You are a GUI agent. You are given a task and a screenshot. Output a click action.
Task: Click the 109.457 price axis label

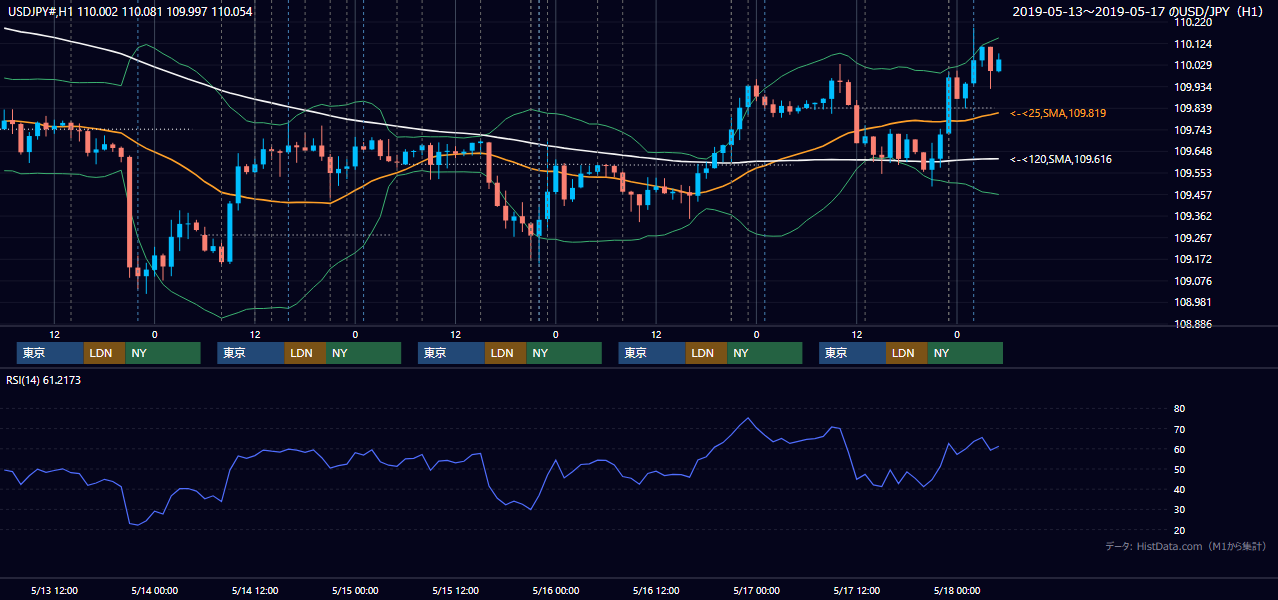[x=1192, y=194]
